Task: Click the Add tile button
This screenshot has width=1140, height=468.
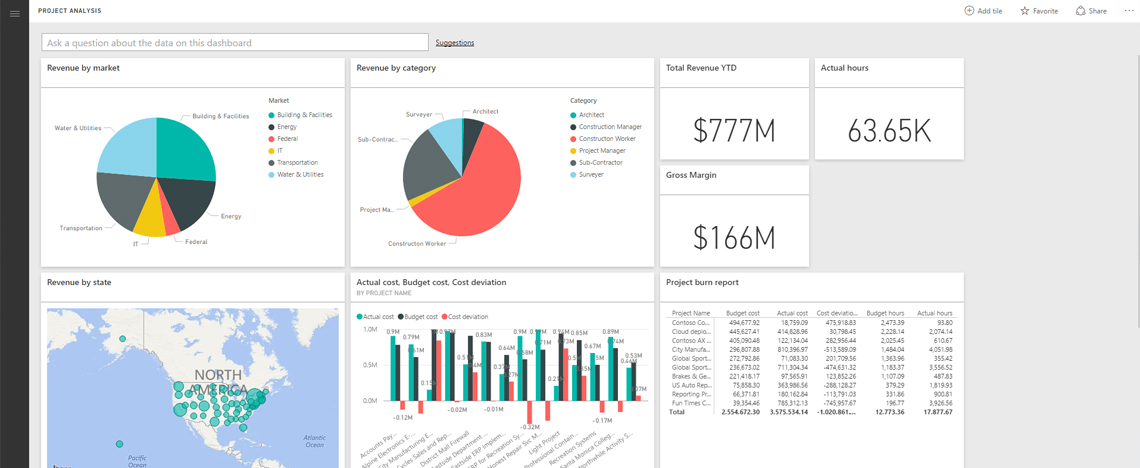Action: click(x=983, y=11)
